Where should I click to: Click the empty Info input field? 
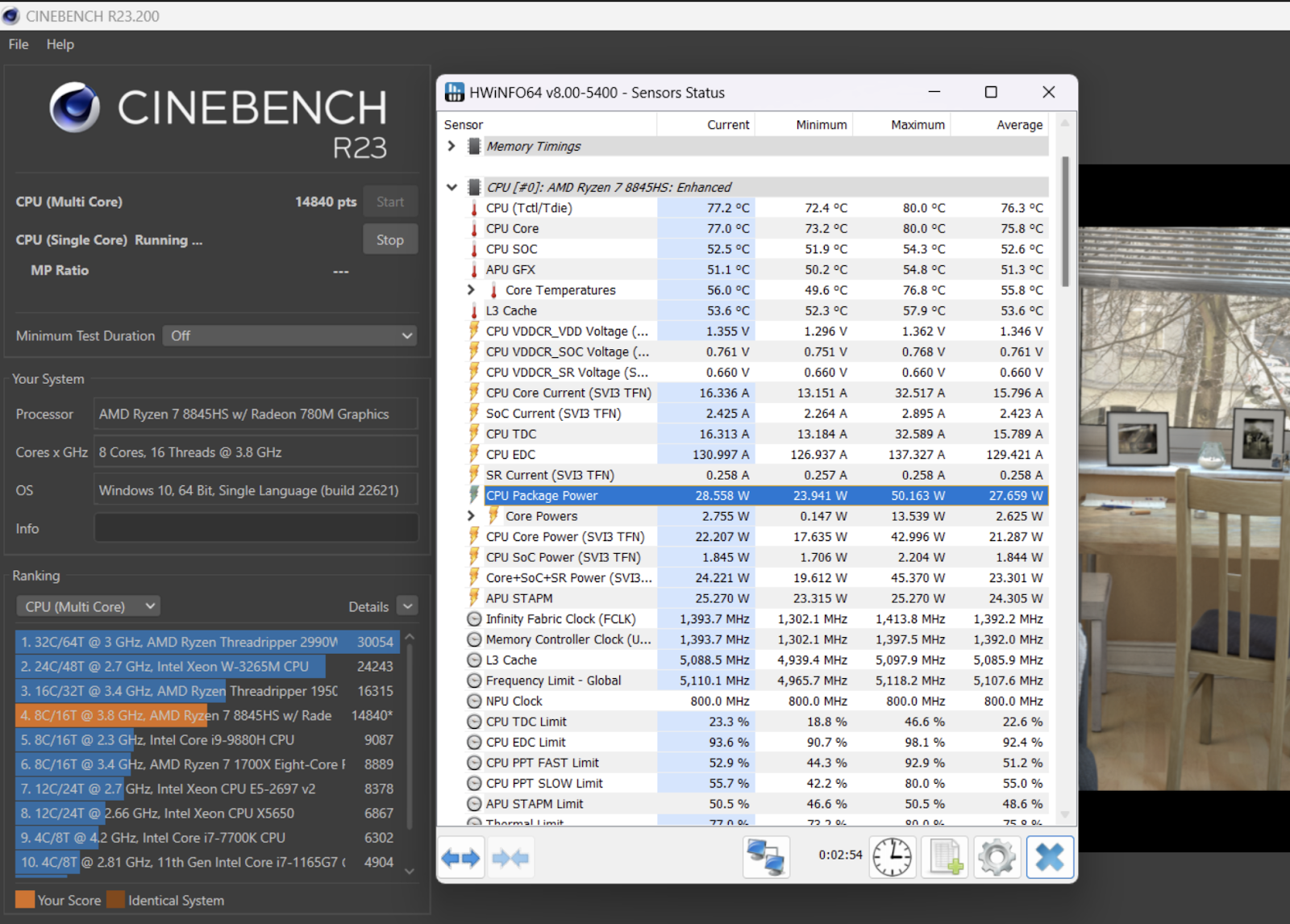256,528
